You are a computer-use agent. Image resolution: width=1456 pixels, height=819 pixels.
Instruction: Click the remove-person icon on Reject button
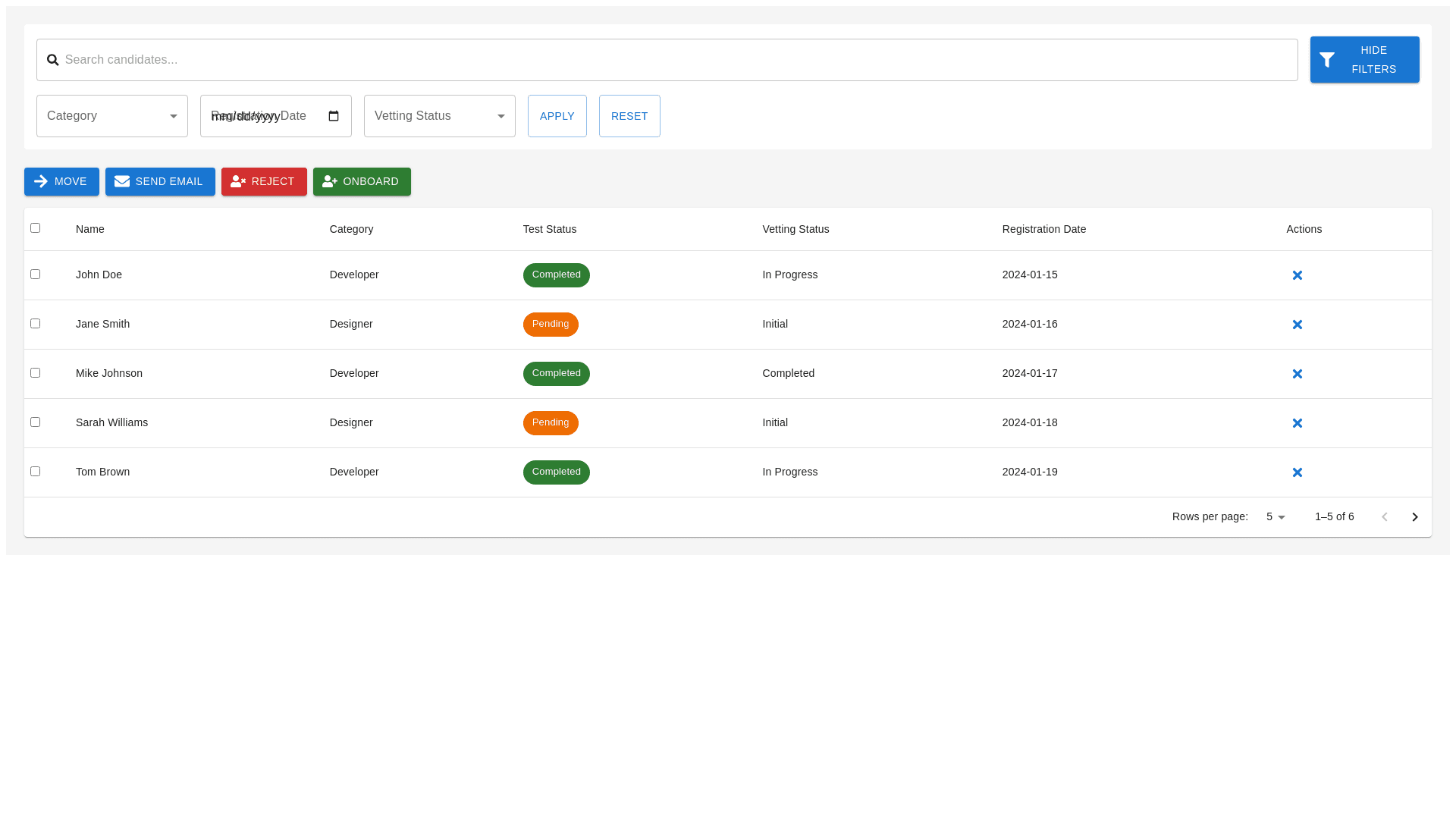click(239, 181)
